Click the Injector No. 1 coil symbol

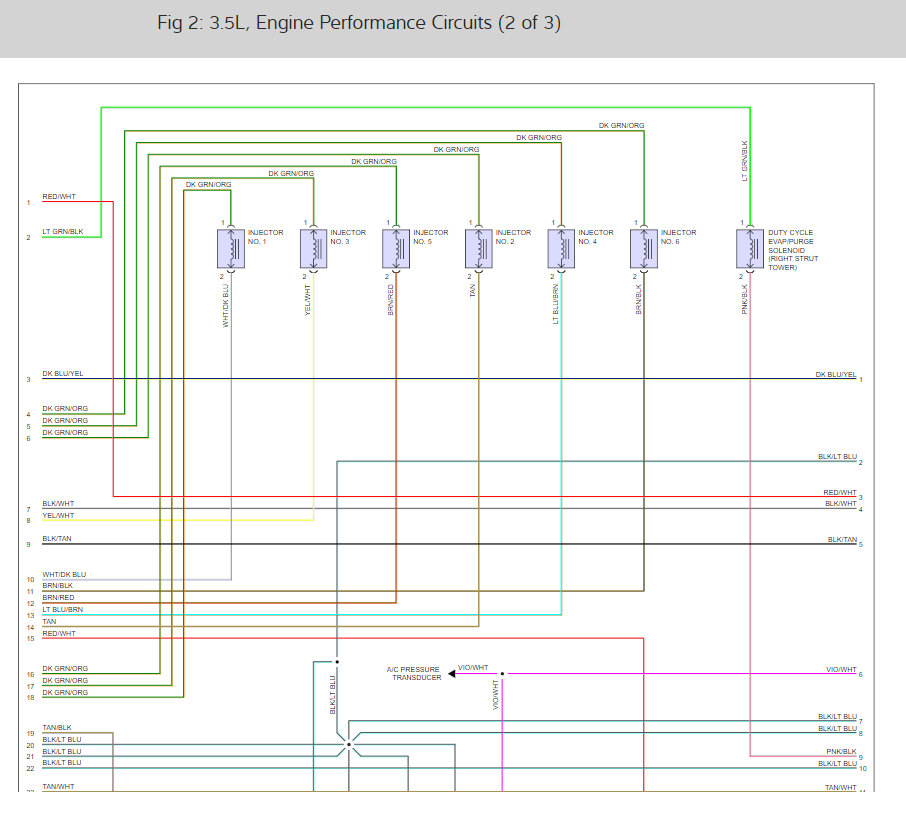pos(231,248)
